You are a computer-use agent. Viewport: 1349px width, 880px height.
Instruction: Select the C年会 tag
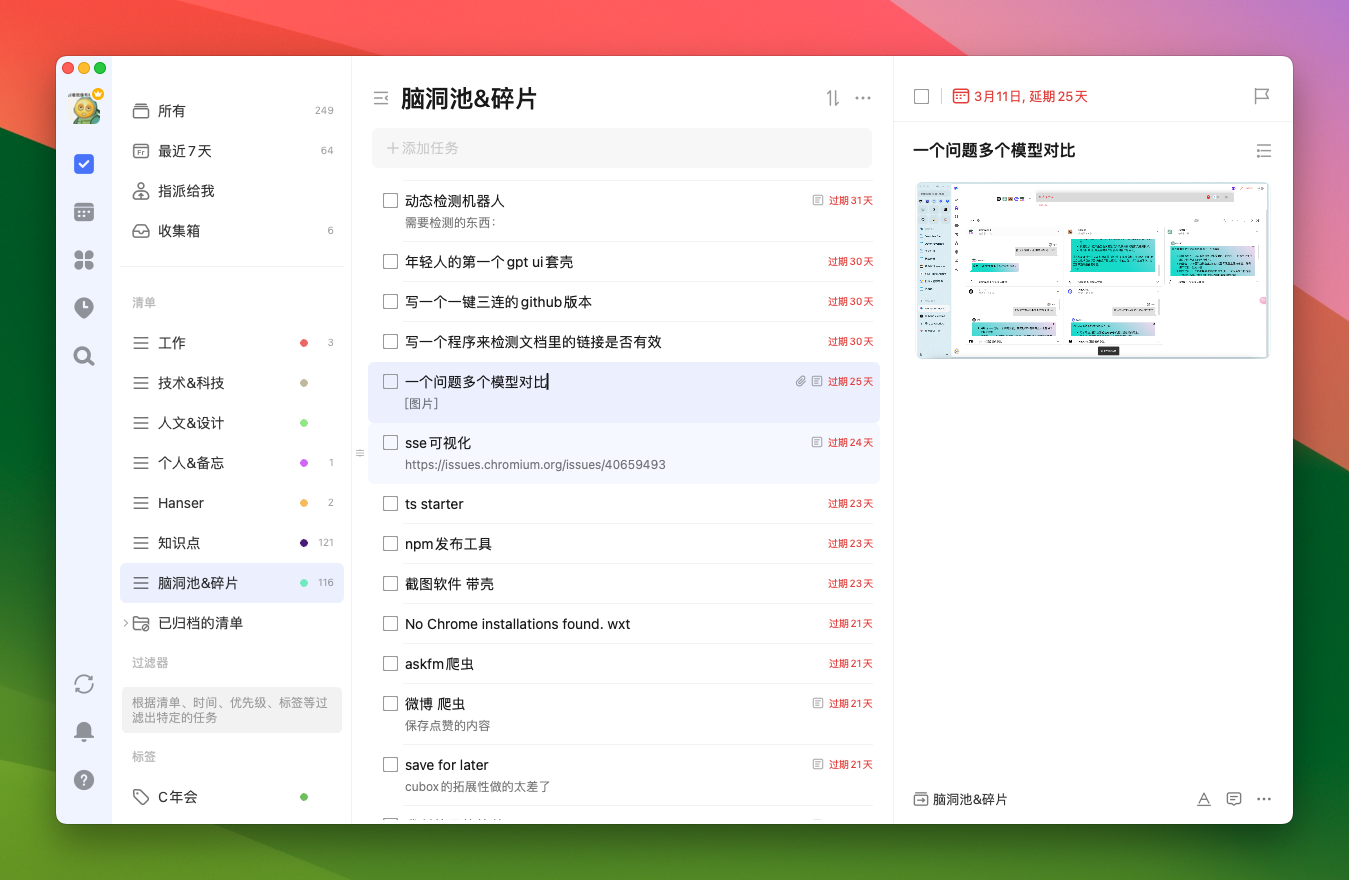(232, 797)
